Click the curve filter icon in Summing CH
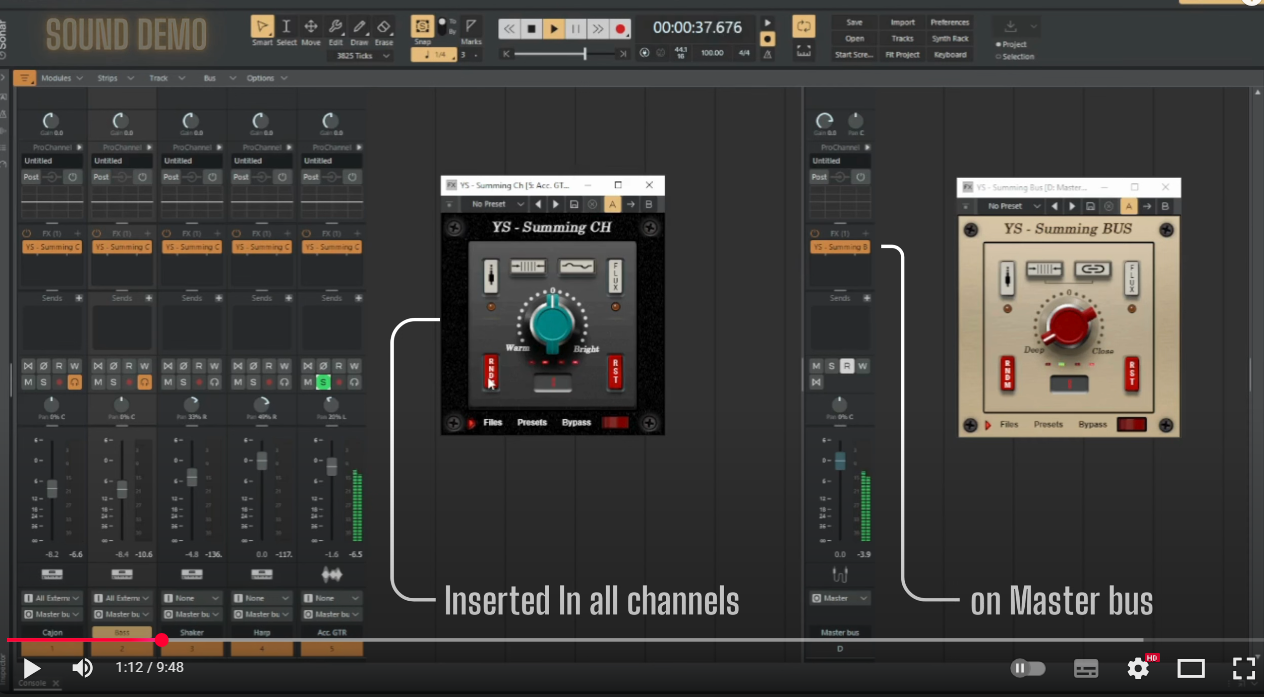Image resolution: width=1264 pixels, height=697 pixels. pos(576,267)
